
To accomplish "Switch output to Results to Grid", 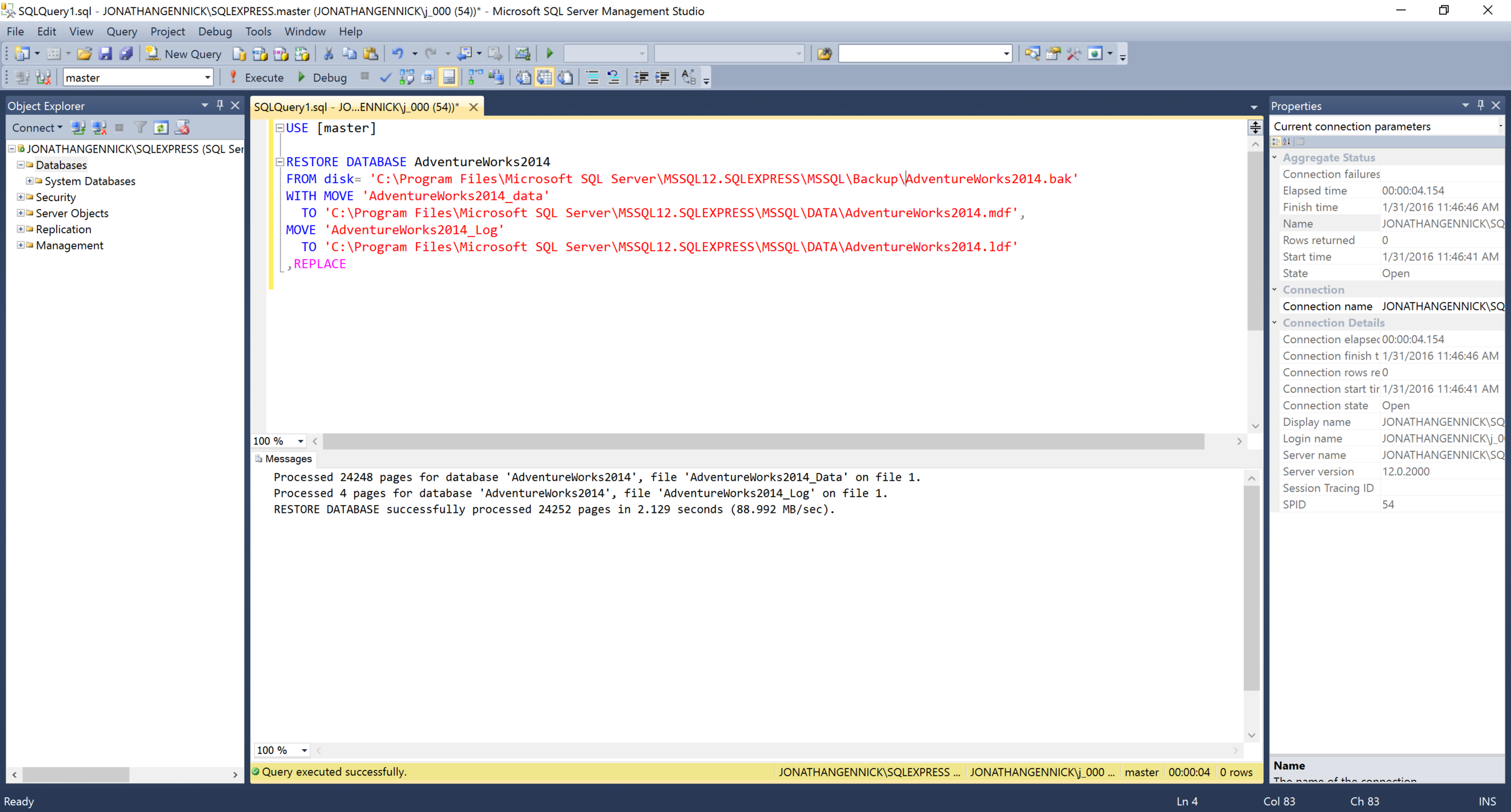I will point(545,77).
